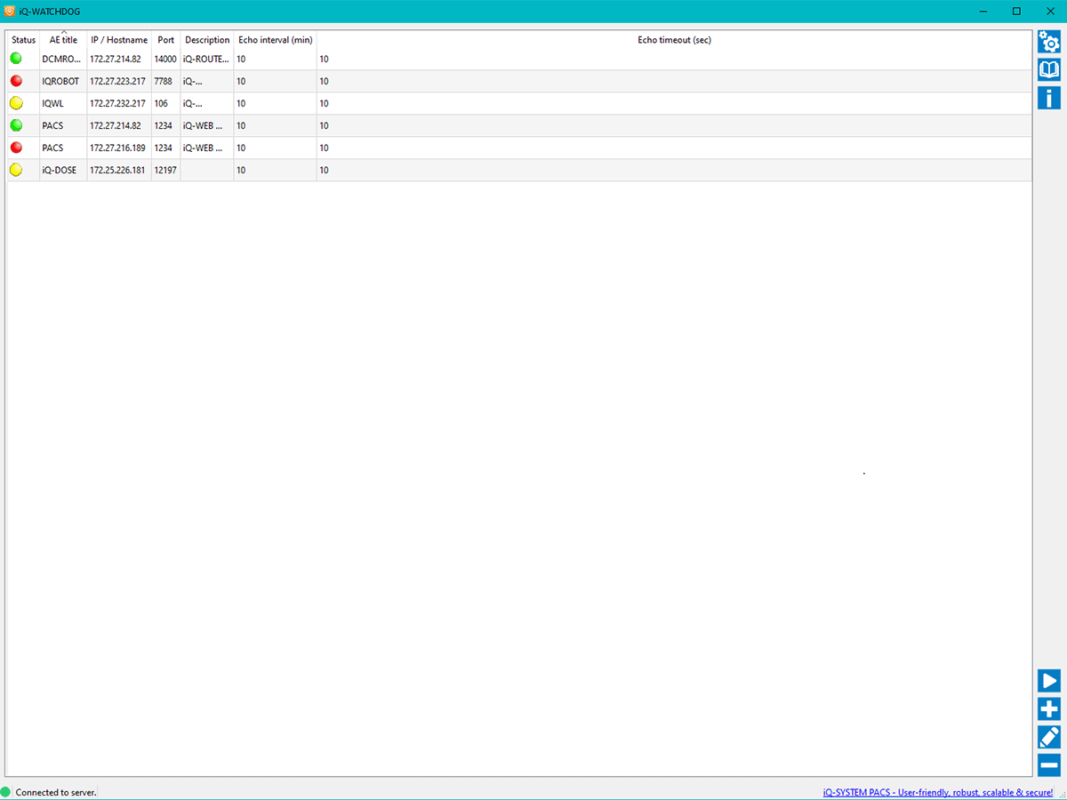This screenshot has width=1067, height=800.
Task: Minimize the iQ-WATCHDOG window
Action: tap(983, 11)
